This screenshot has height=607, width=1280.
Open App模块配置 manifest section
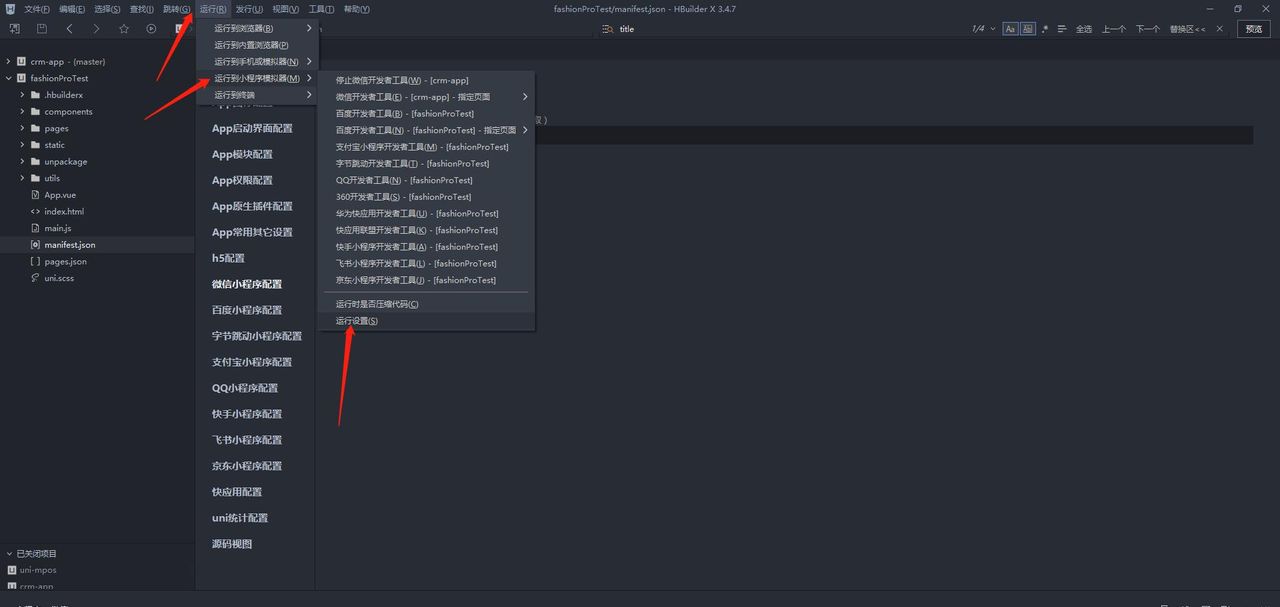[242, 154]
